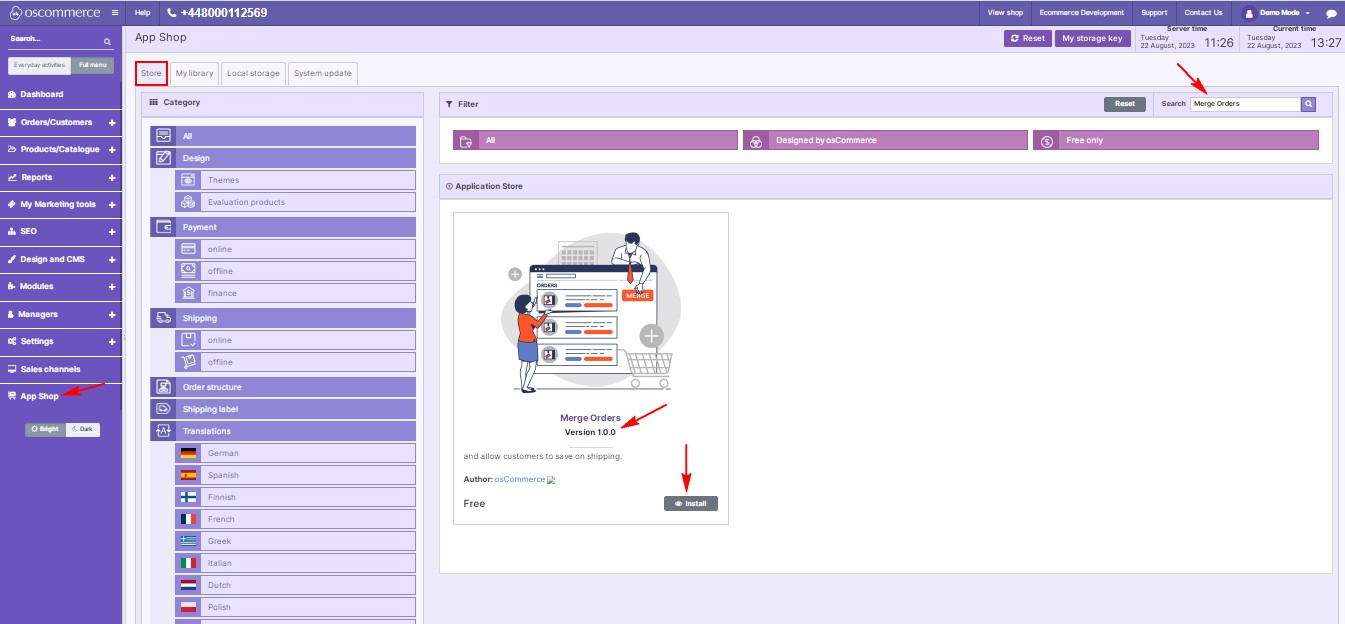Switch to the Store tab
The height and width of the screenshot is (624, 1345).
click(x=151, y=73)
